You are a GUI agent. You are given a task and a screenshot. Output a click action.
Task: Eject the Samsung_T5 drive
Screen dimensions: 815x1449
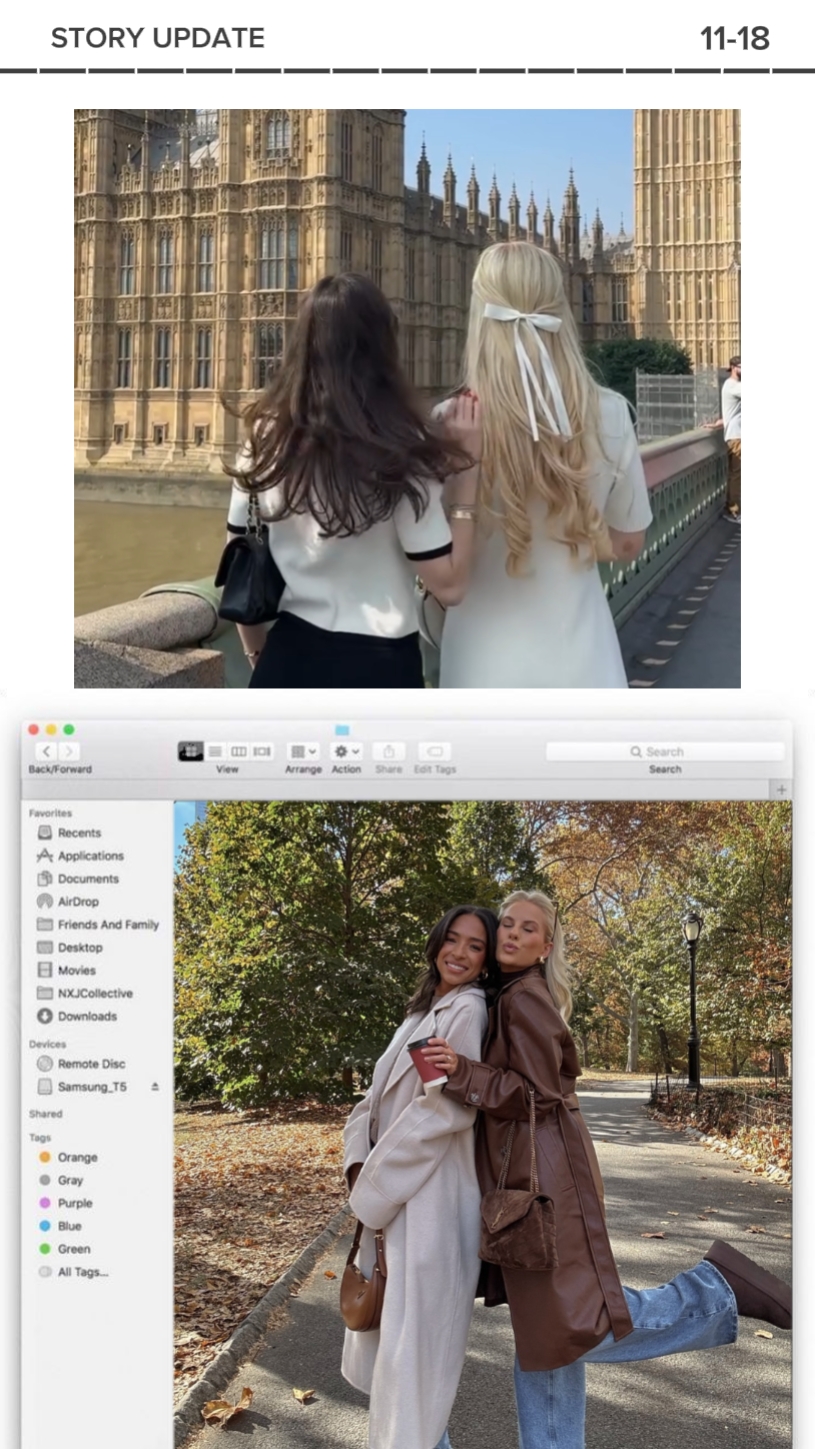(x=154, y=1087)
